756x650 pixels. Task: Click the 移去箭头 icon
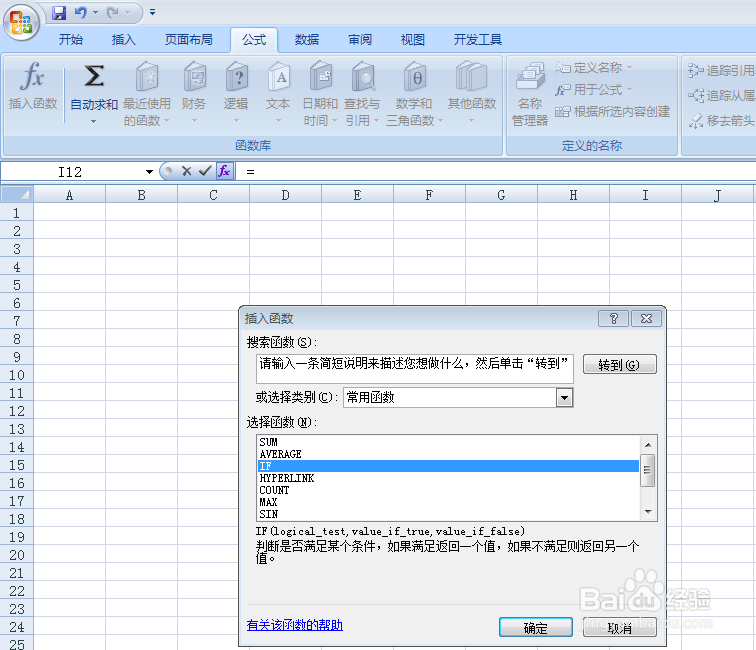click(695, 121)
